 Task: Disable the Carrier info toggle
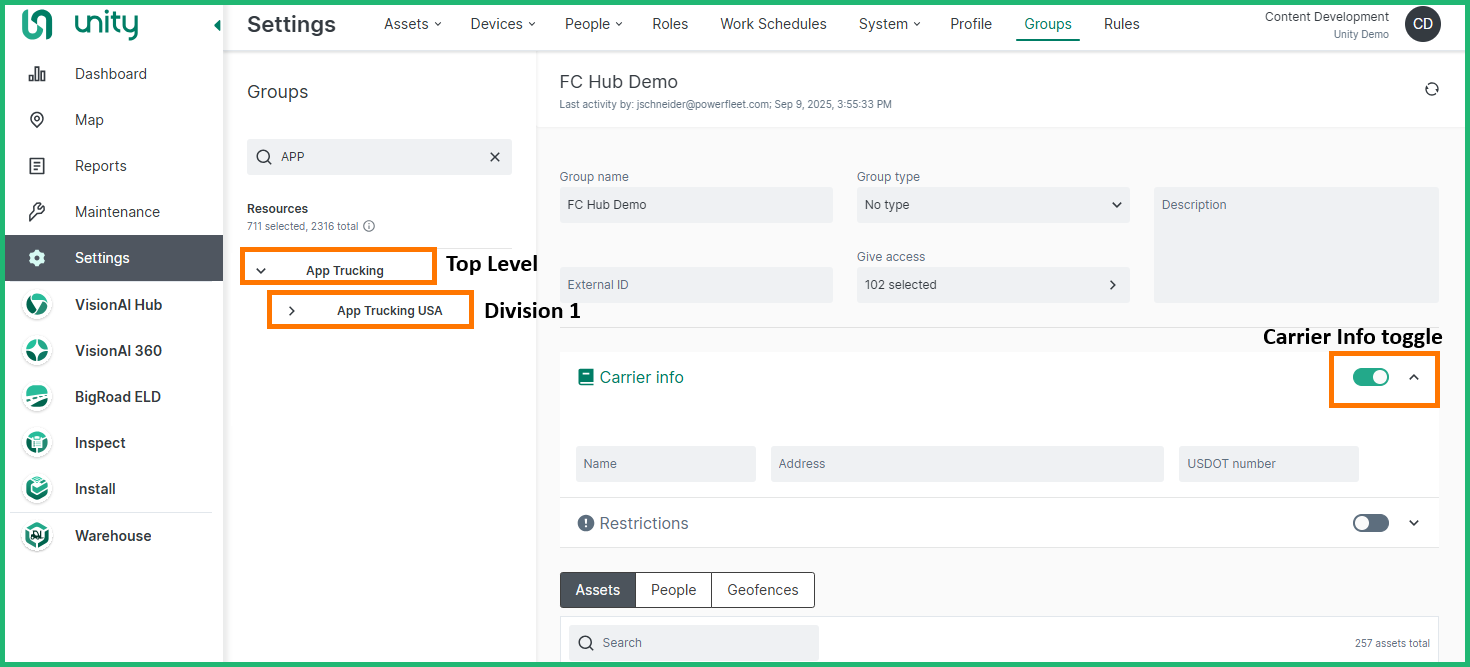pos(1370,377)
